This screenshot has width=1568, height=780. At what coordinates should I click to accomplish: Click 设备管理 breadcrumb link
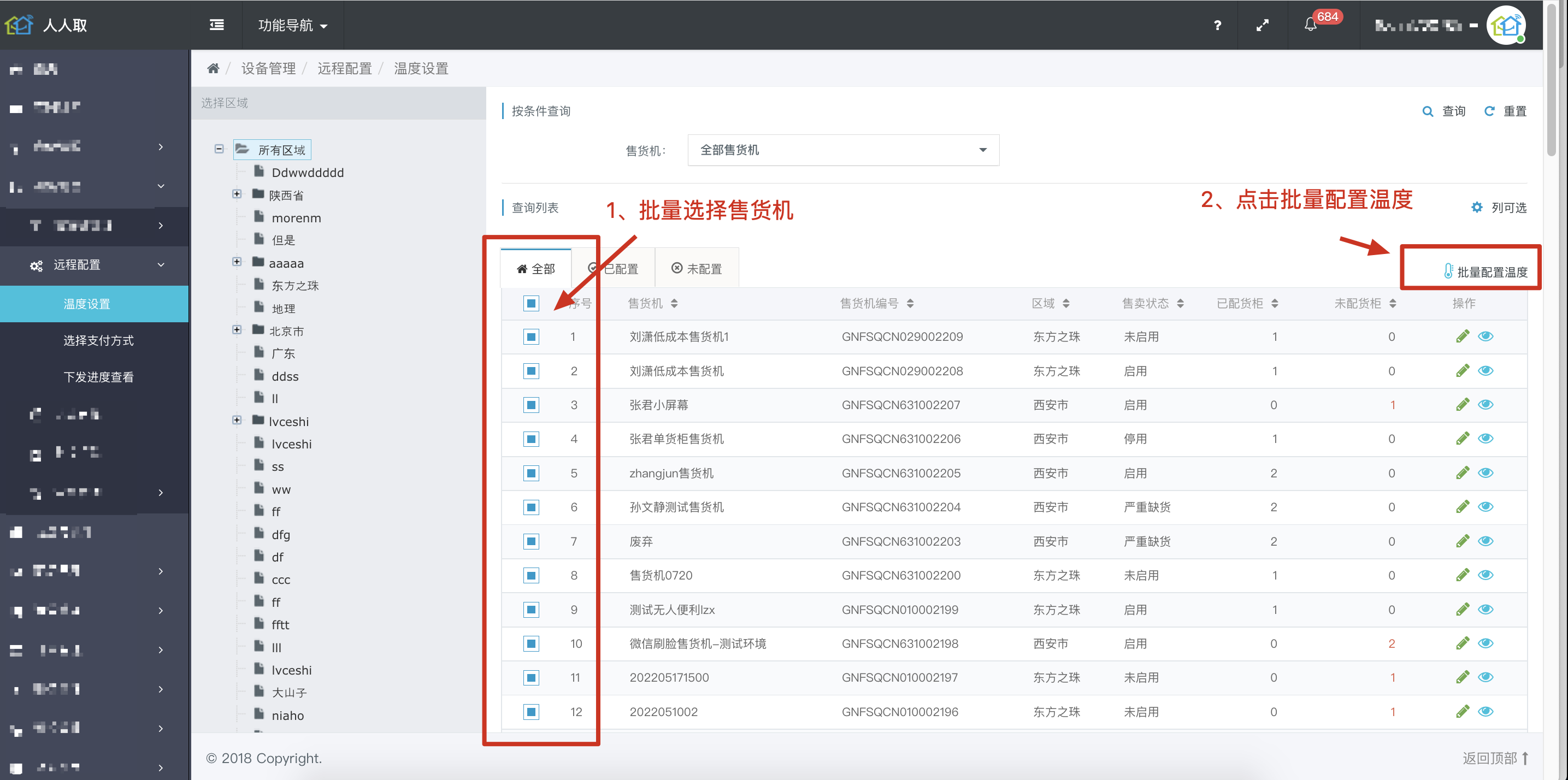[x=268, y=68]
